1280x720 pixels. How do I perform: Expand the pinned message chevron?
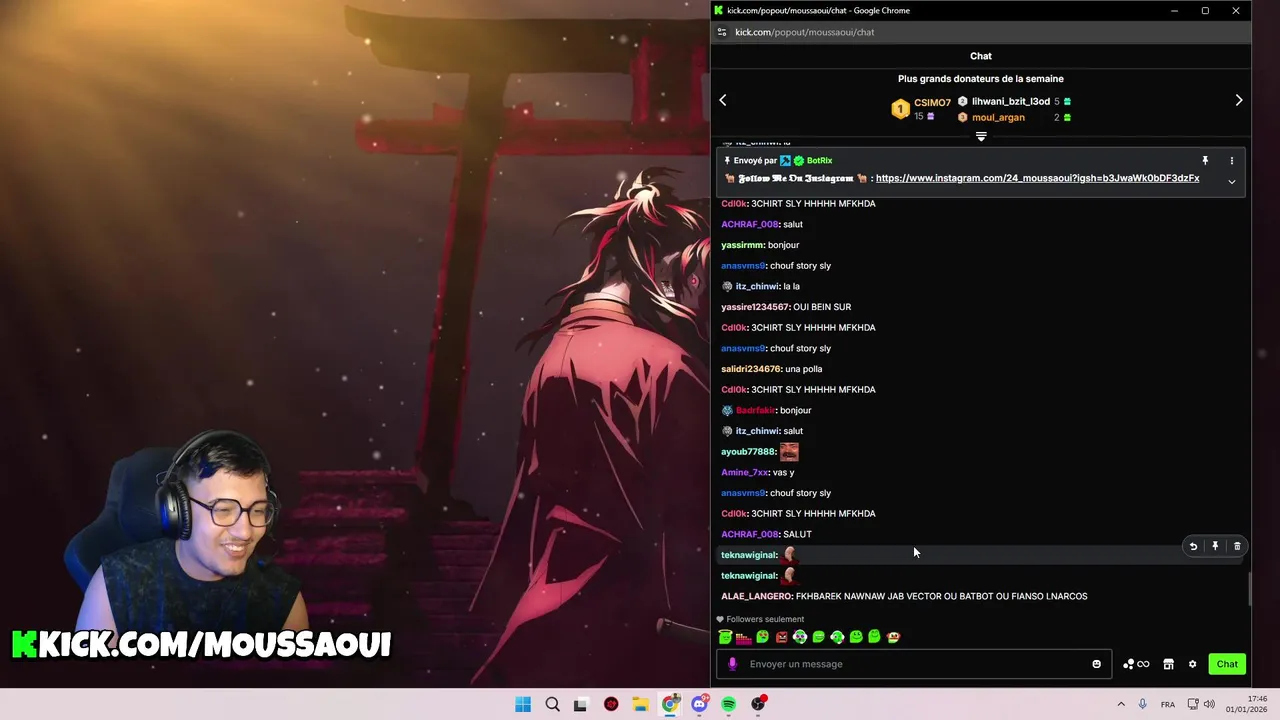click(1232, 182)
